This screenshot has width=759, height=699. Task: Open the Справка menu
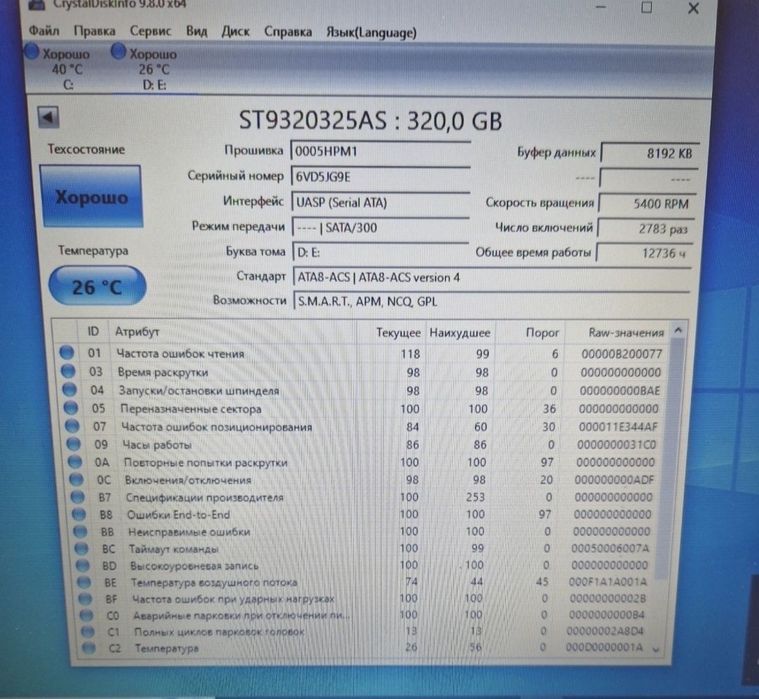click(x=288, y=32)
